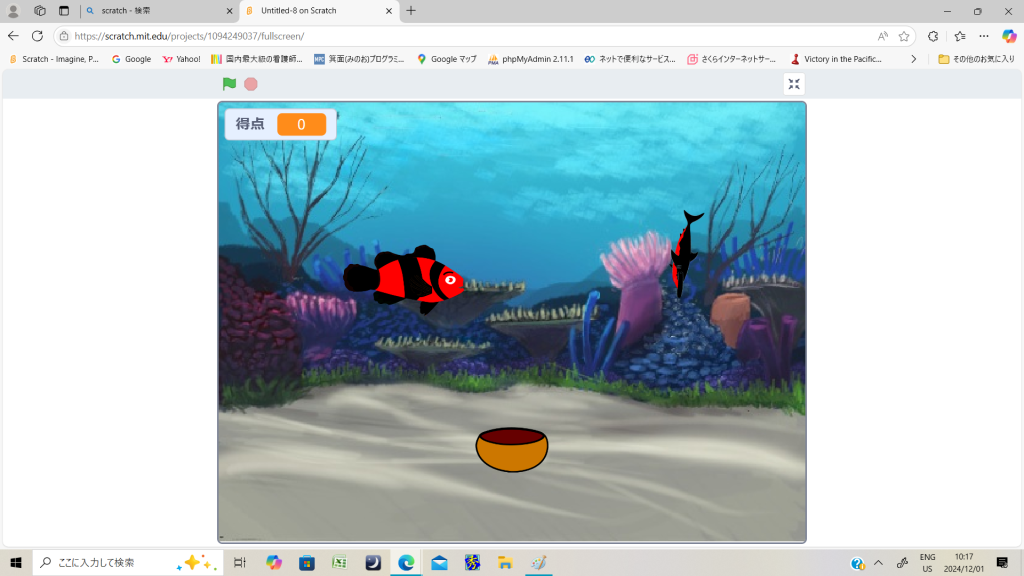1024x576 pixels.
Task: Open the Edge settings and more menu
Action: pos(984,36)
